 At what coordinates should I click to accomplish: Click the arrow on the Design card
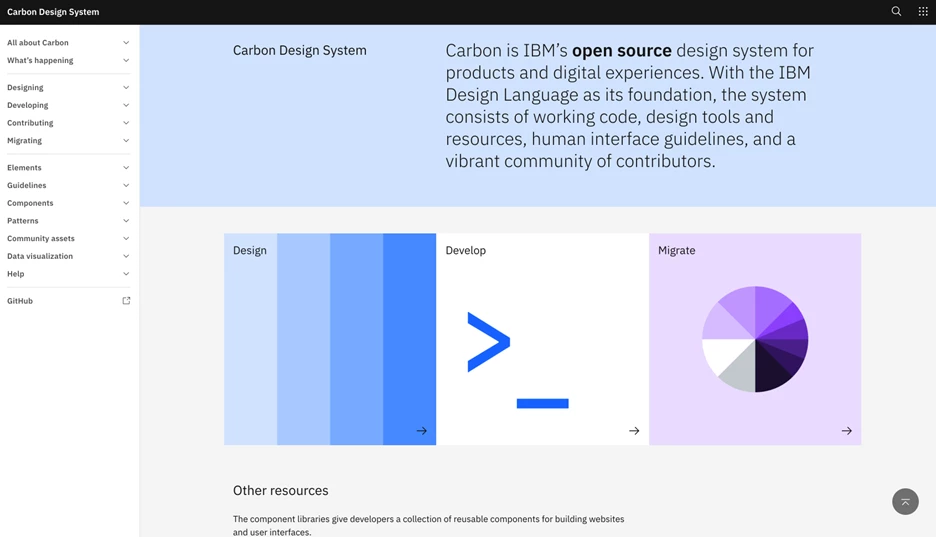[x=421, y=431]
